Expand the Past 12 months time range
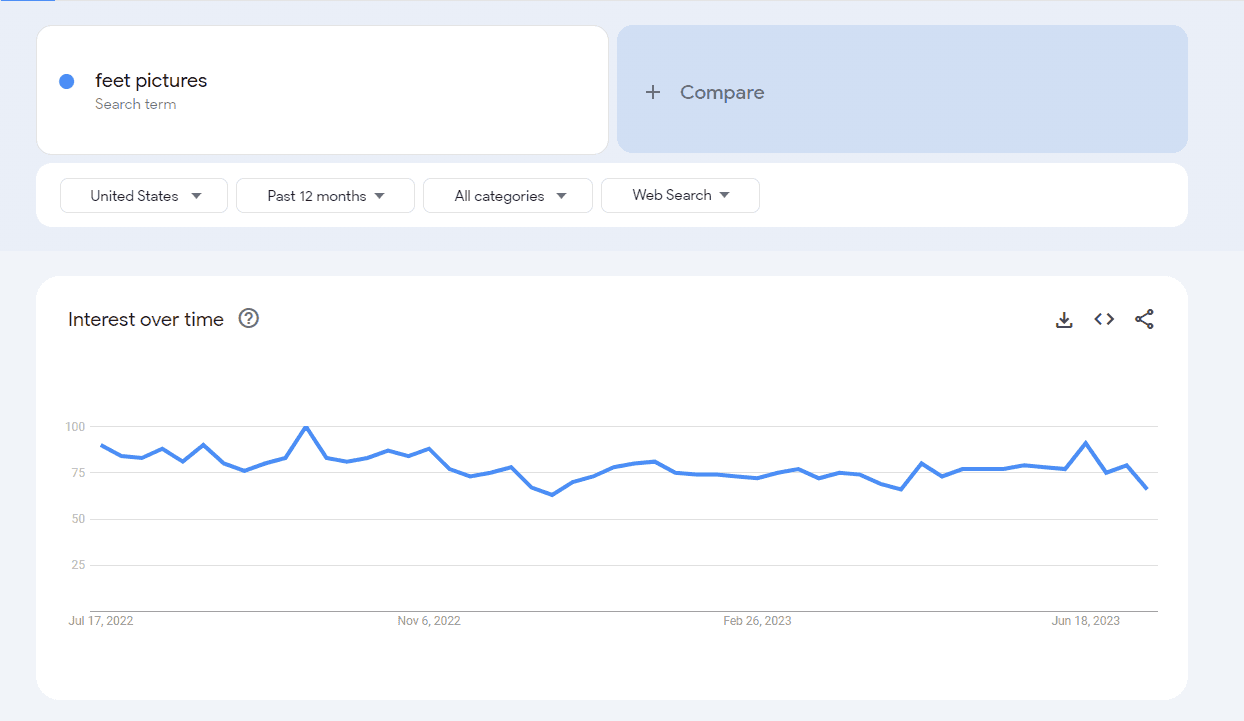The height and width of the screenshot is (721, 1244). (325, 196)
